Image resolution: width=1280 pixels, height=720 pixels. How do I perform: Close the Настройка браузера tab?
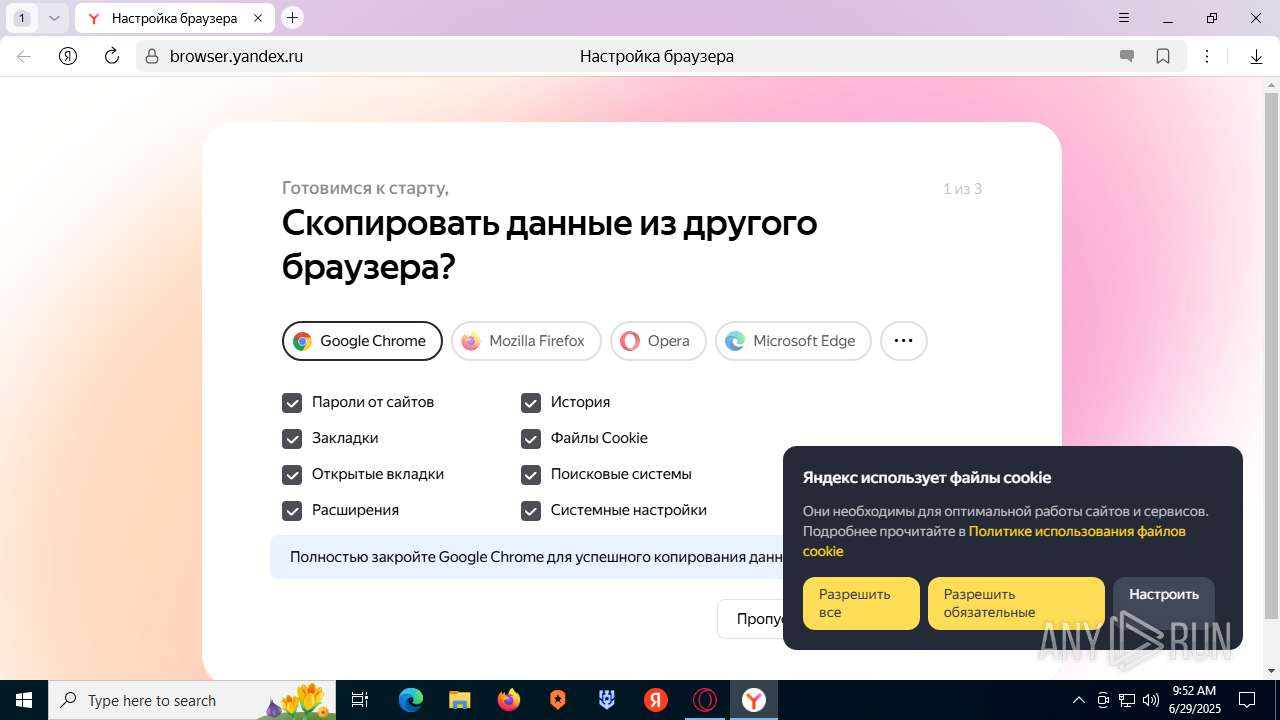[x=258, y=18]
